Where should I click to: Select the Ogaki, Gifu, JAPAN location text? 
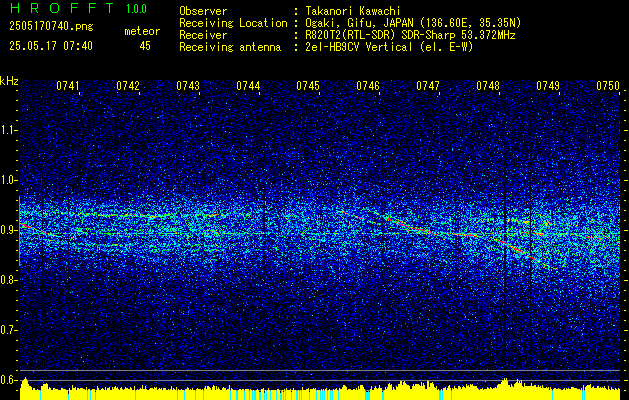[x=413, y=23]
